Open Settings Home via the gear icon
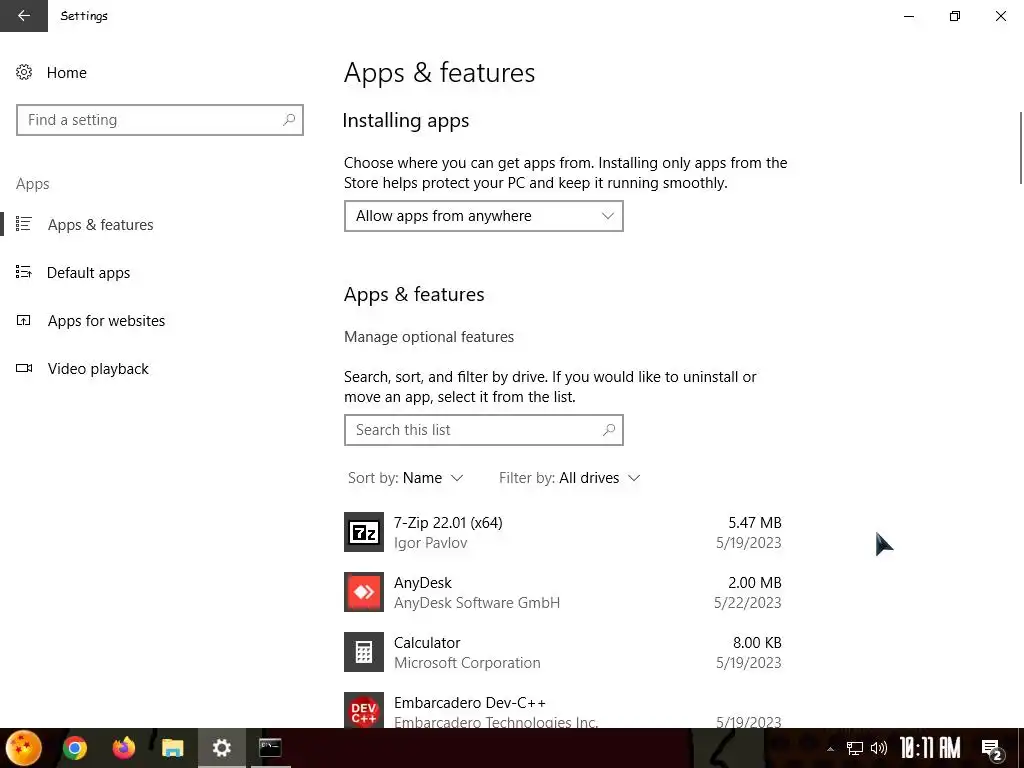Screen dimensions: 1024x768 (x=24, y=72)
